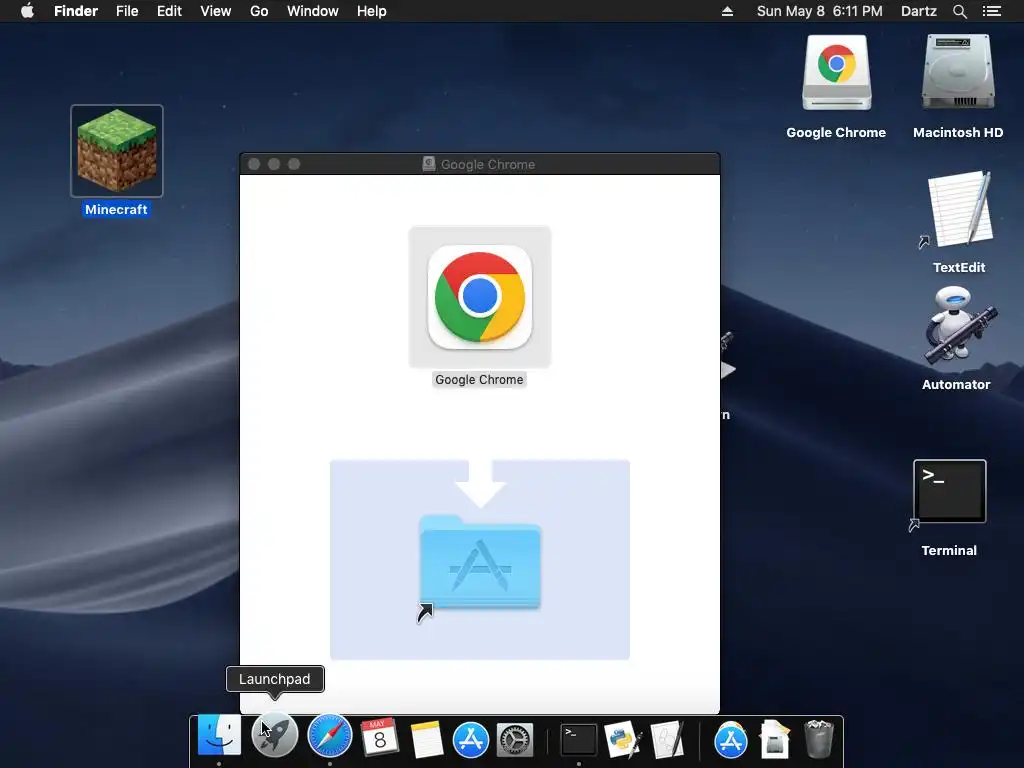Select the Google Chrome disk image on the desktop
This screenshot has height=768, width=1024.
(837, 73)
